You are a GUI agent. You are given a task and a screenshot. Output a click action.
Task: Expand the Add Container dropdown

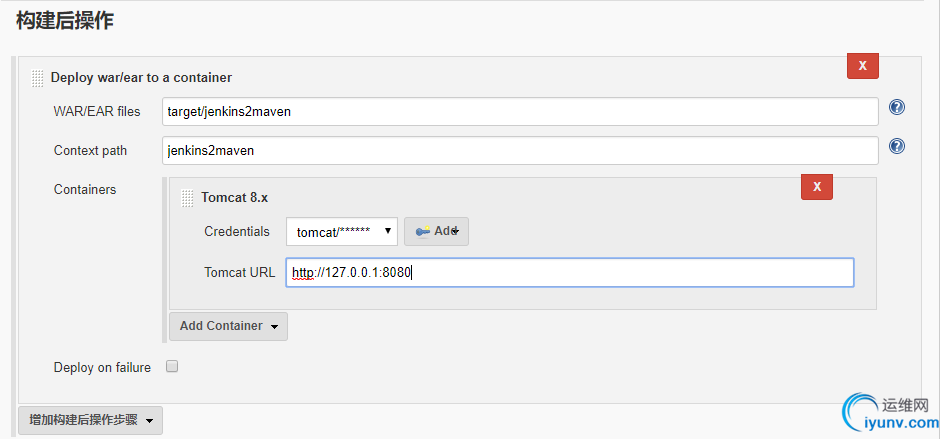point(228,326)
